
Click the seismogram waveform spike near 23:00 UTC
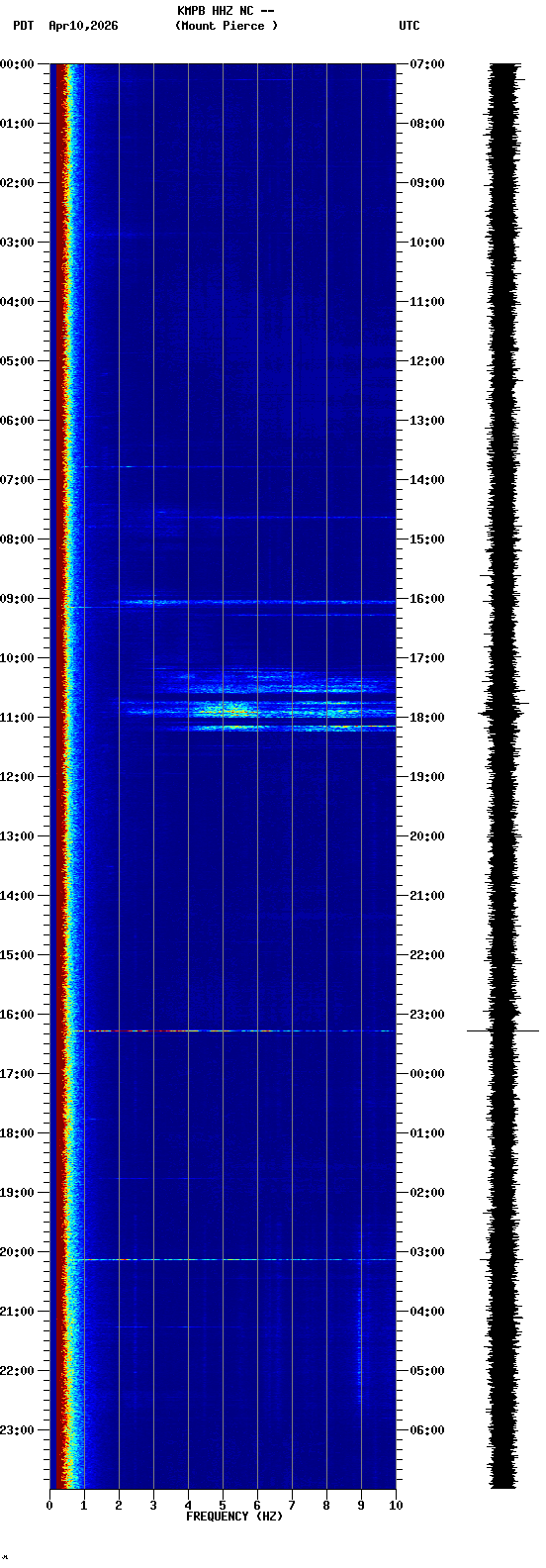tap(503, 1030)
